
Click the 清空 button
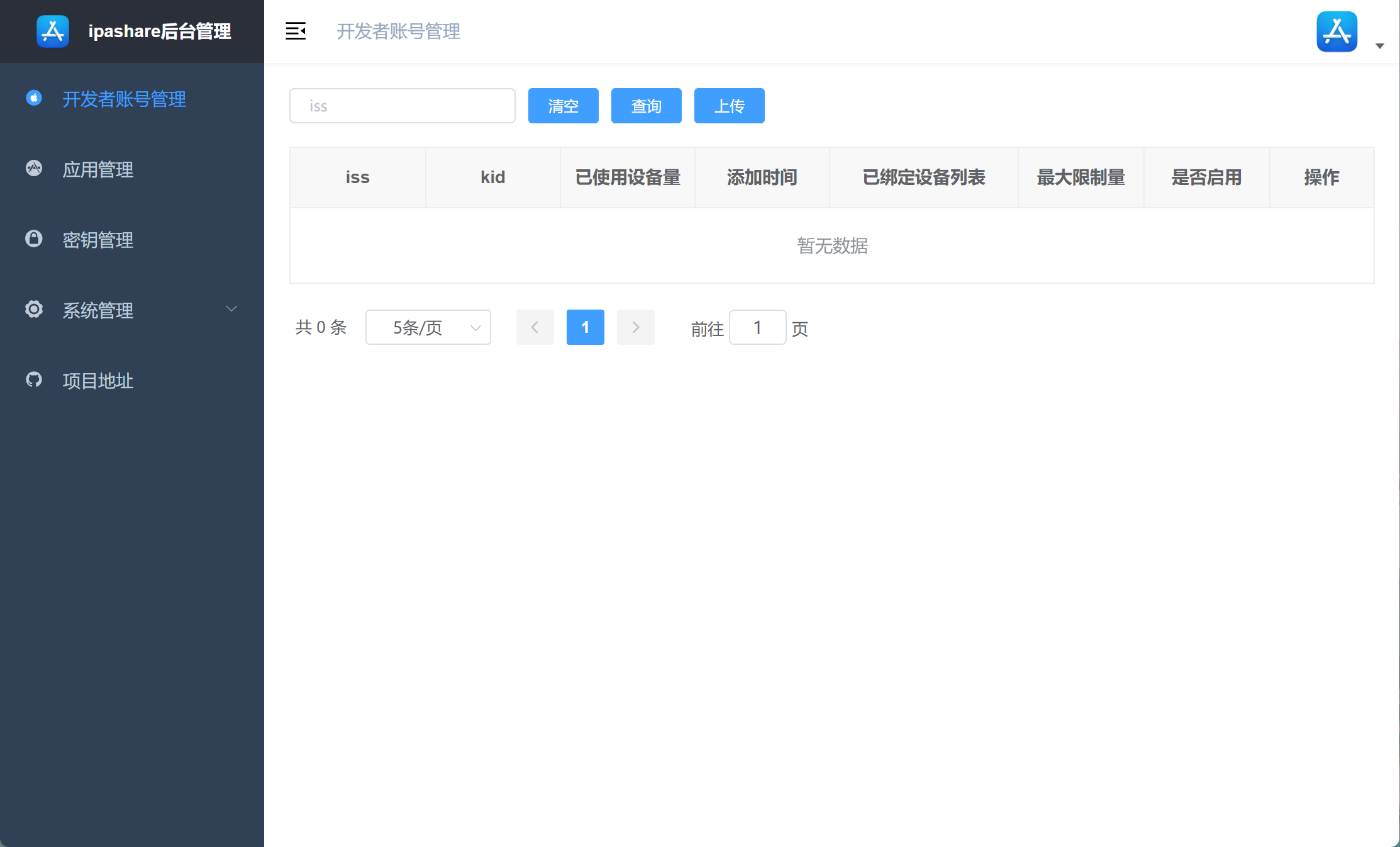[x=564, y=106]
